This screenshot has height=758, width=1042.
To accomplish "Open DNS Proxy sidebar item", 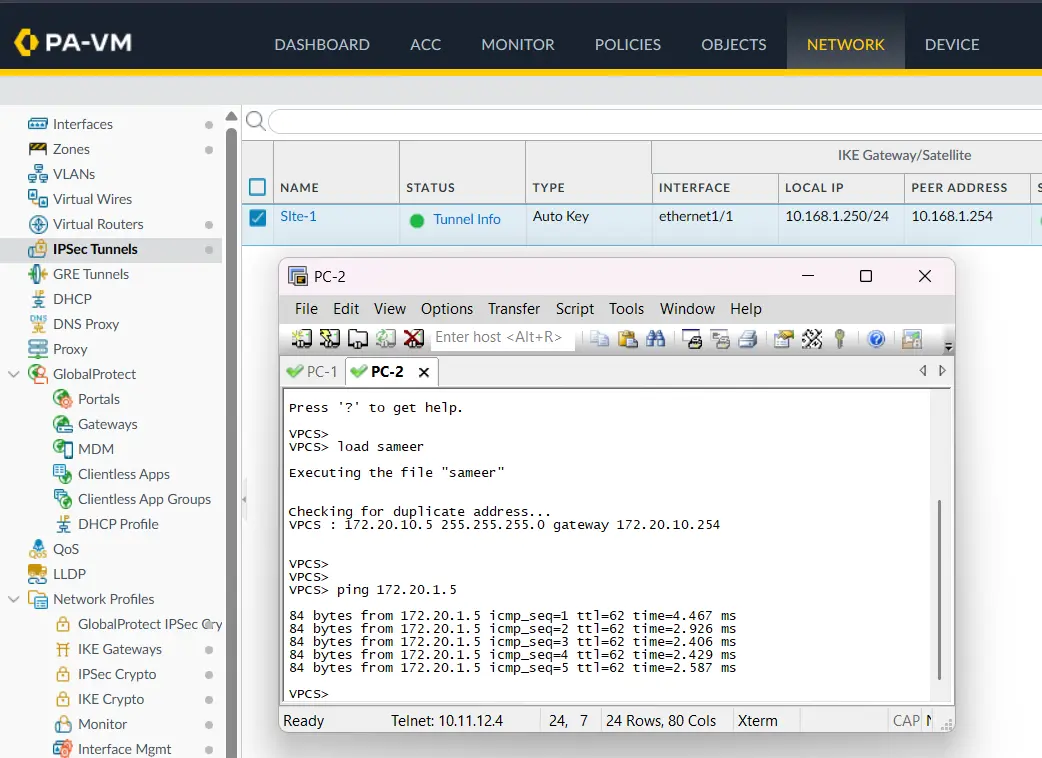I will click(x=86, y=324).
